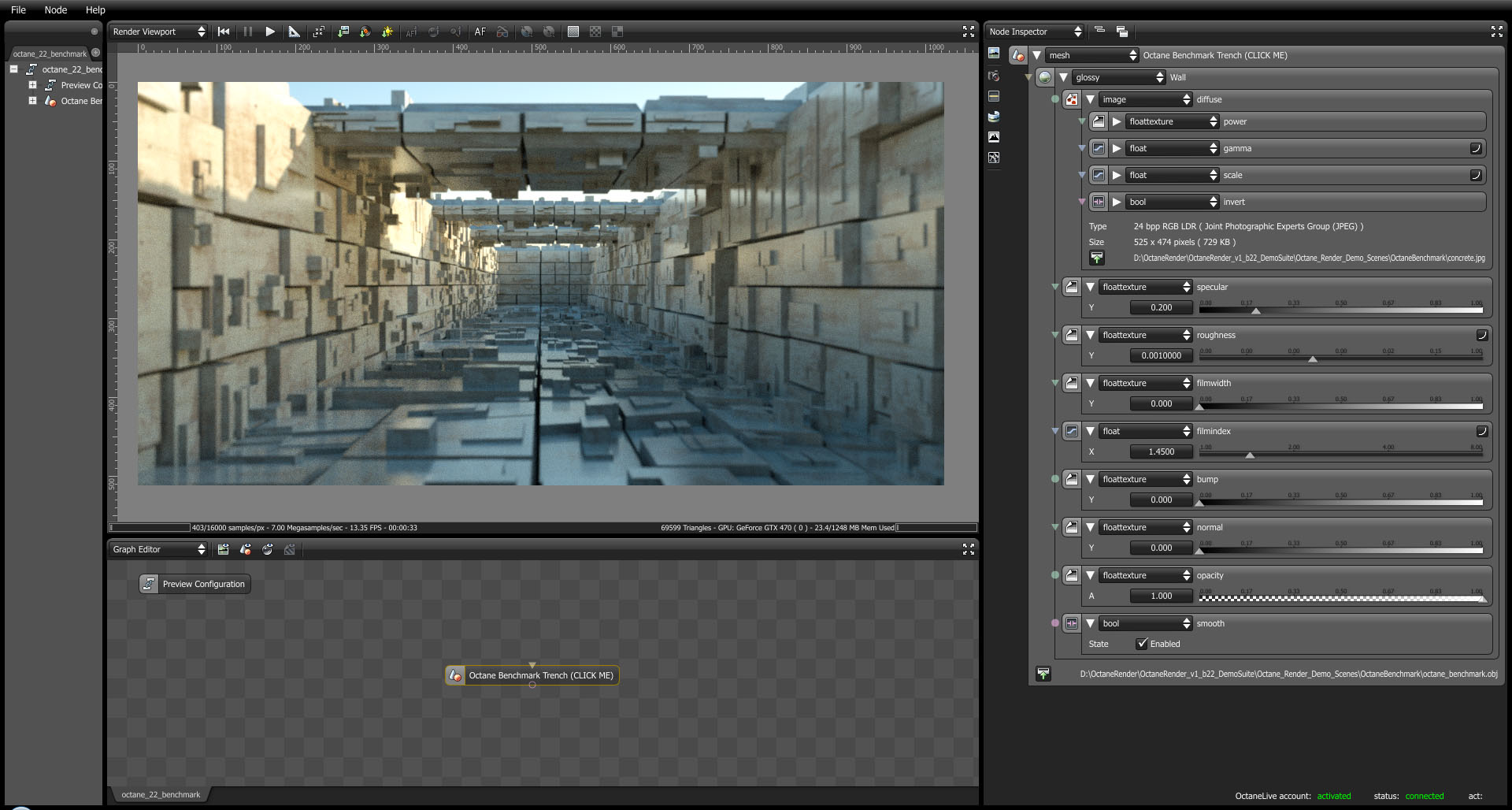Expand the power floattexture node
The image size is (1512, 810).
[x=1117, y=121]
